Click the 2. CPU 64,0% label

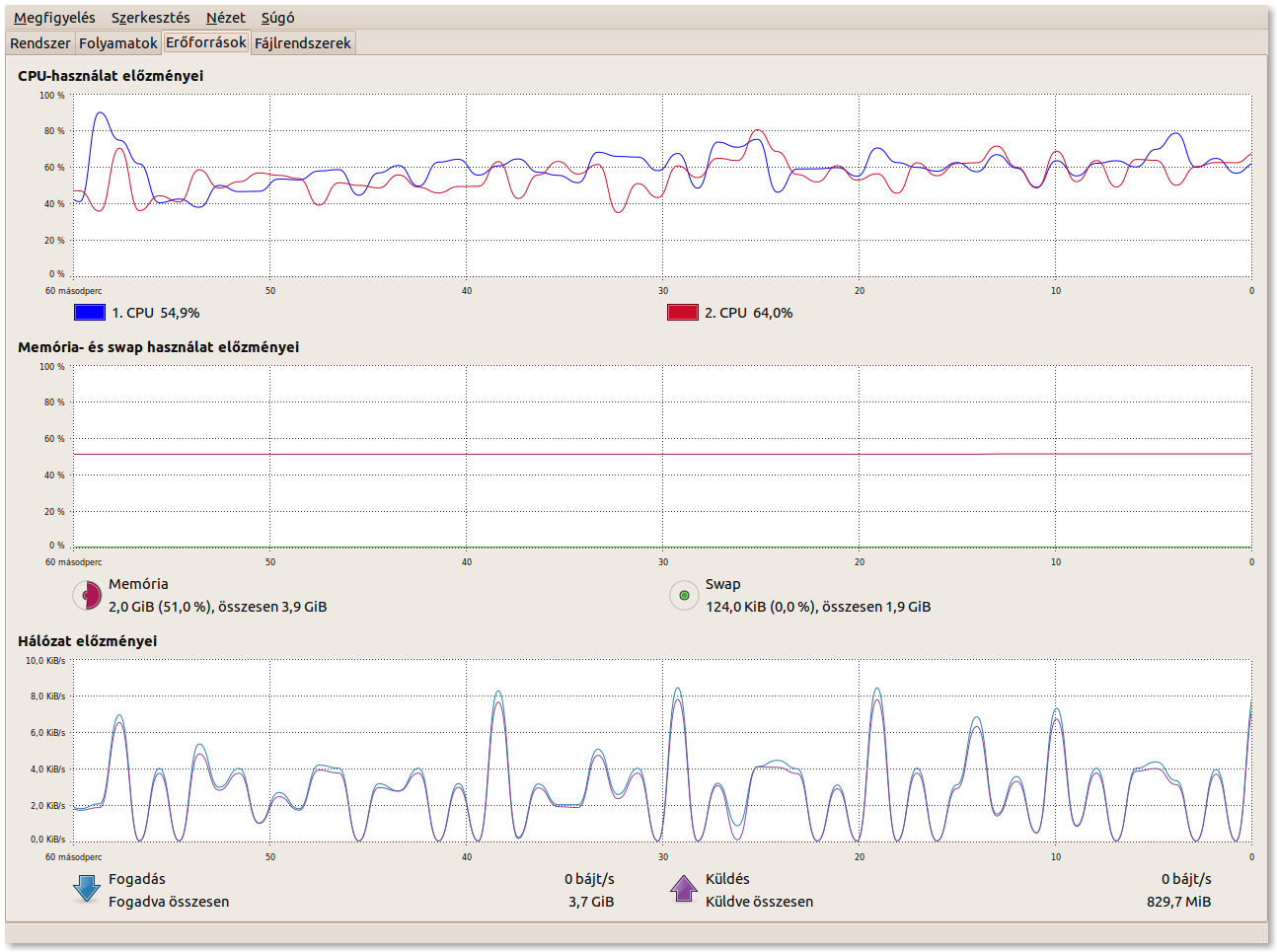[748, 313]
